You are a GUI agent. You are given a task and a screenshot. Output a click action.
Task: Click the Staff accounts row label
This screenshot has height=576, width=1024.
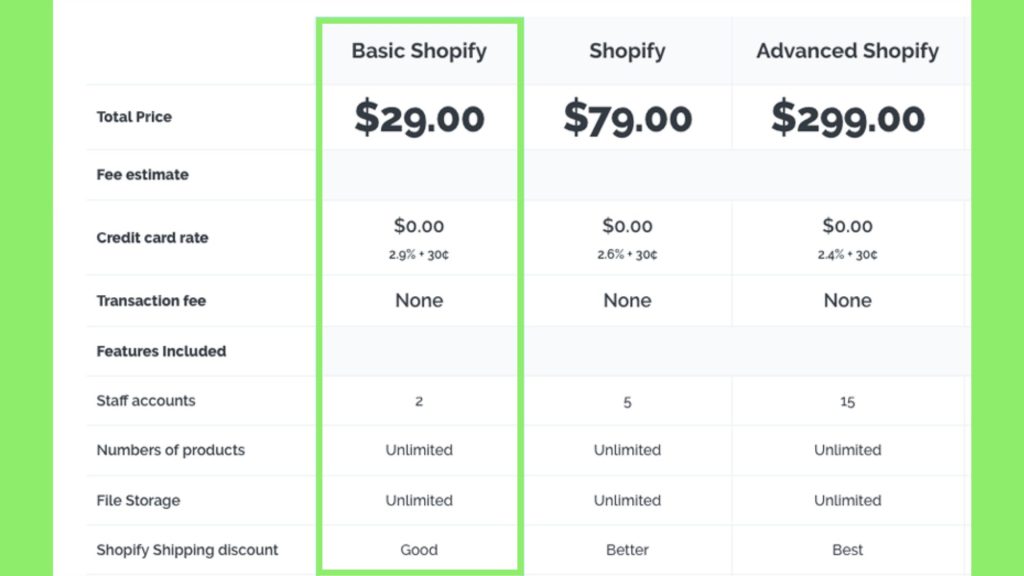[x=146, y=401]
